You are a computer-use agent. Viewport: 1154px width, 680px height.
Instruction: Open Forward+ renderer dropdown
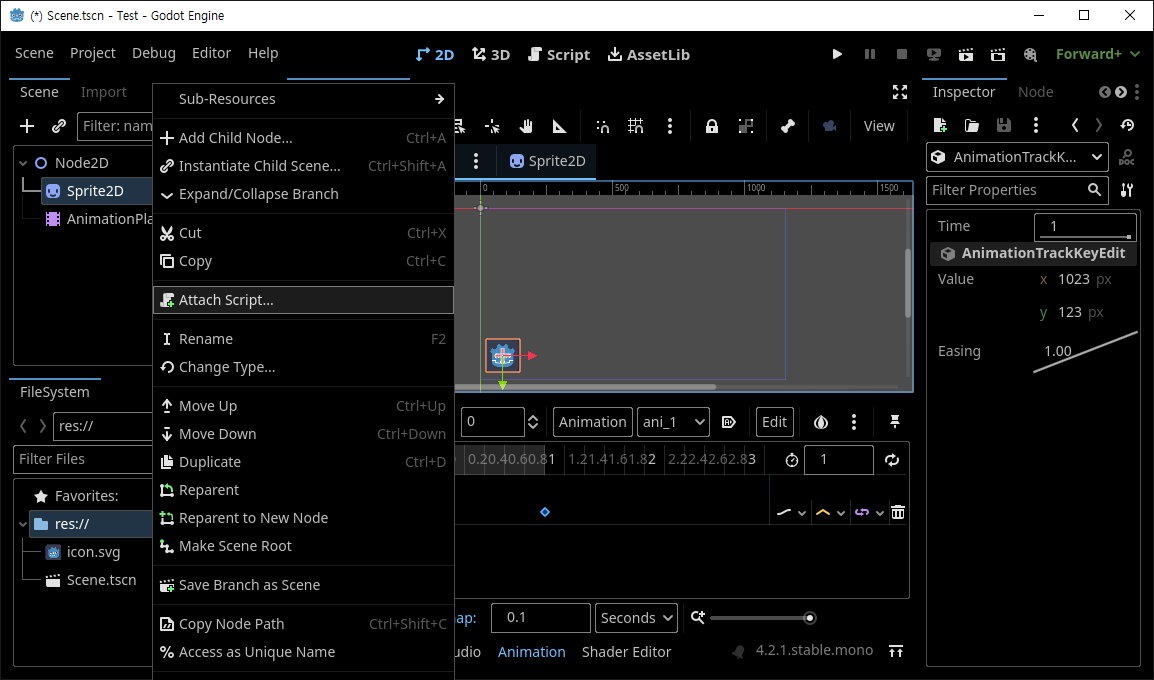tap(1097, 54)
